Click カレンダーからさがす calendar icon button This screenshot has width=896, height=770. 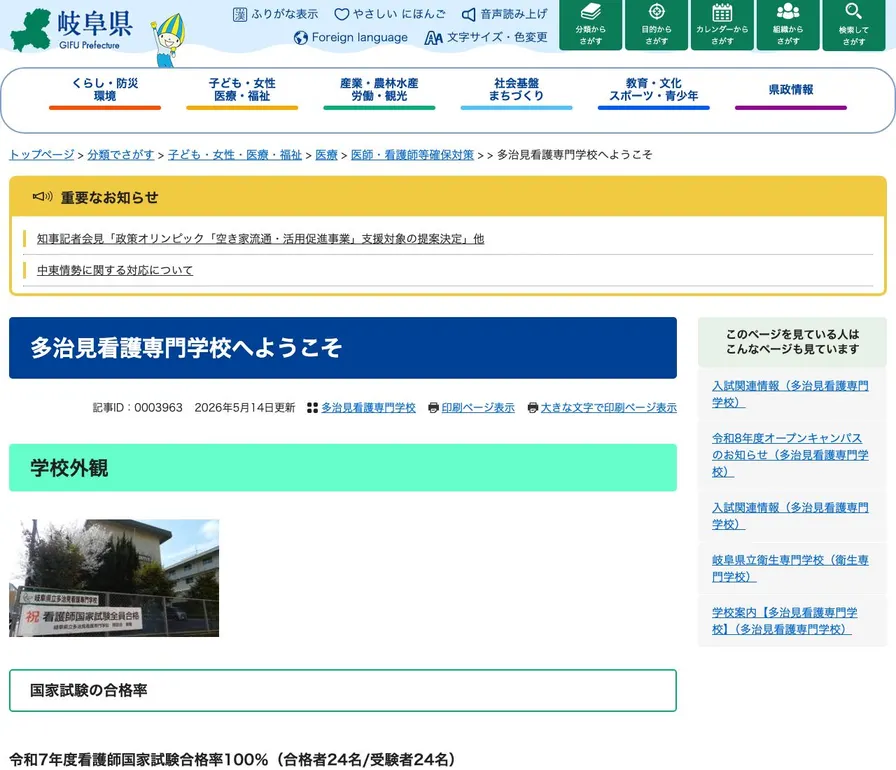coord(722,25)
